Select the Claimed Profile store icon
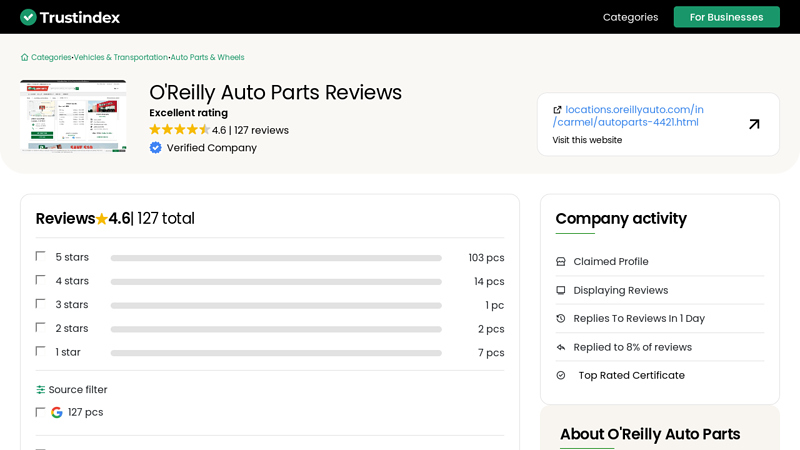Image resolution: width=800 pixels, height=450 pixels. [561, 262]
